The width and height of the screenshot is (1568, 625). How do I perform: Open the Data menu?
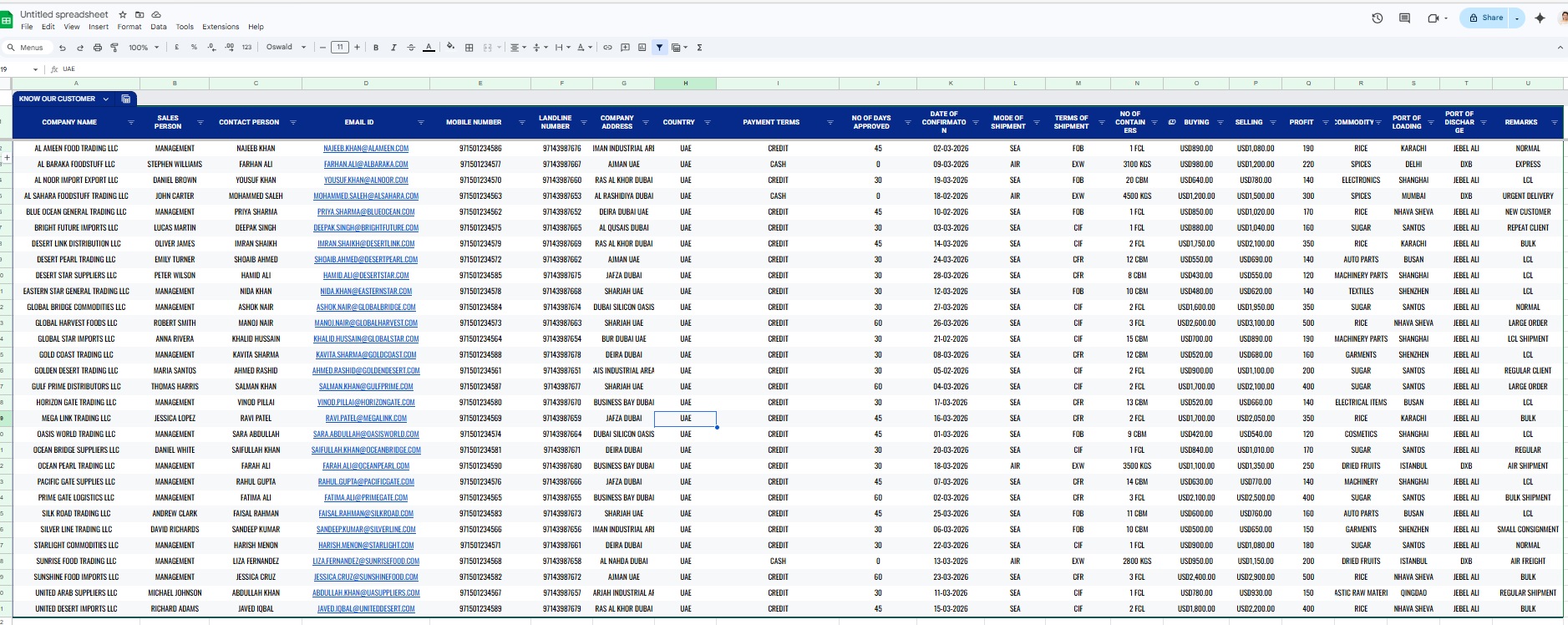tap(158, 27)
